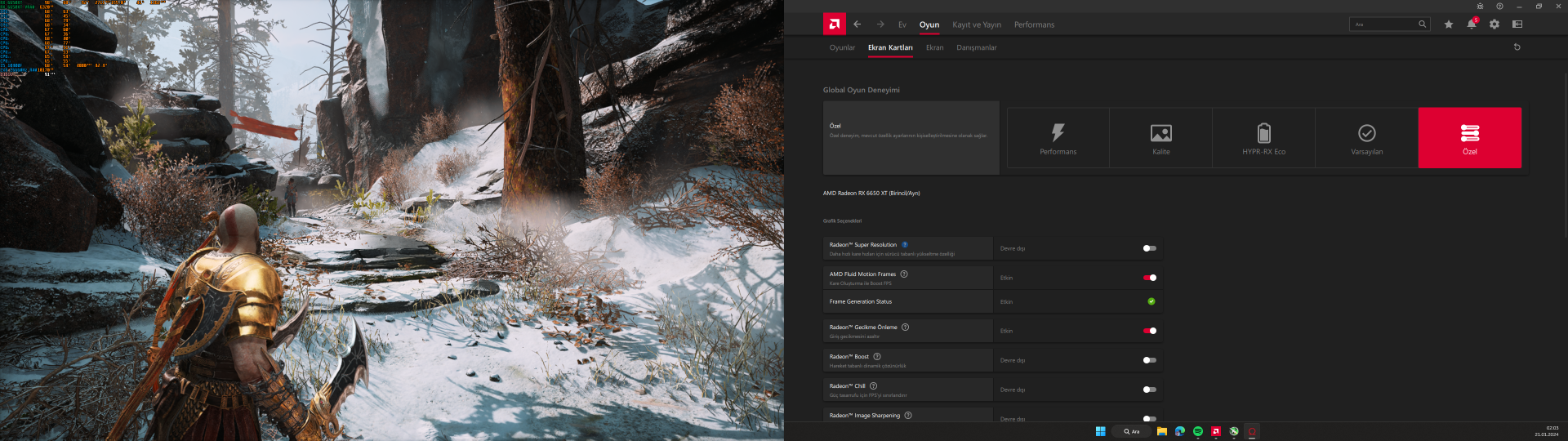
Task: Select the Varsayılan profile tile
Action: pos(1366,138)
